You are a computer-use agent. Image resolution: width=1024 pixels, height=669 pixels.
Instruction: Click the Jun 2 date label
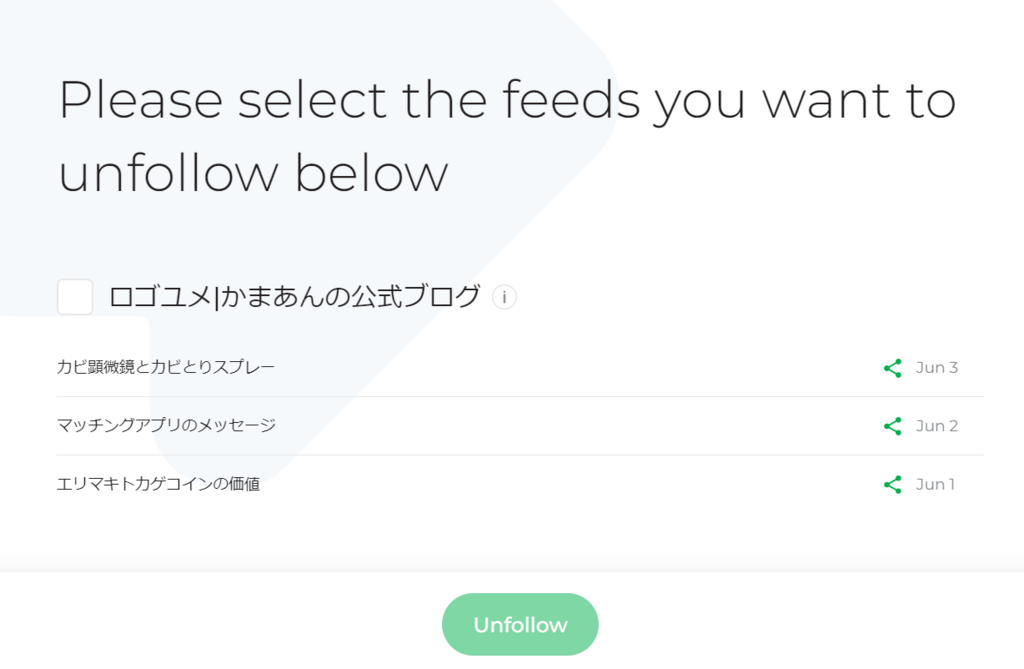click(x=936, y=426)
